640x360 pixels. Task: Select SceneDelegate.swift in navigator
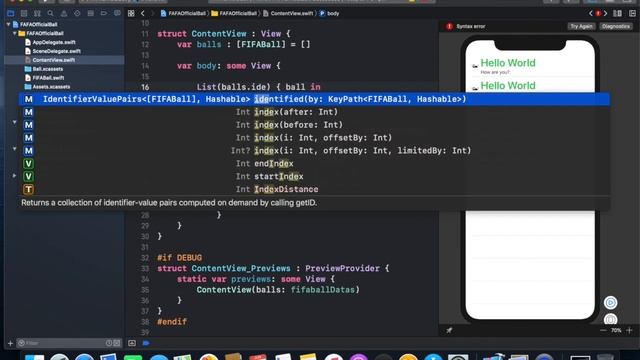56,51
